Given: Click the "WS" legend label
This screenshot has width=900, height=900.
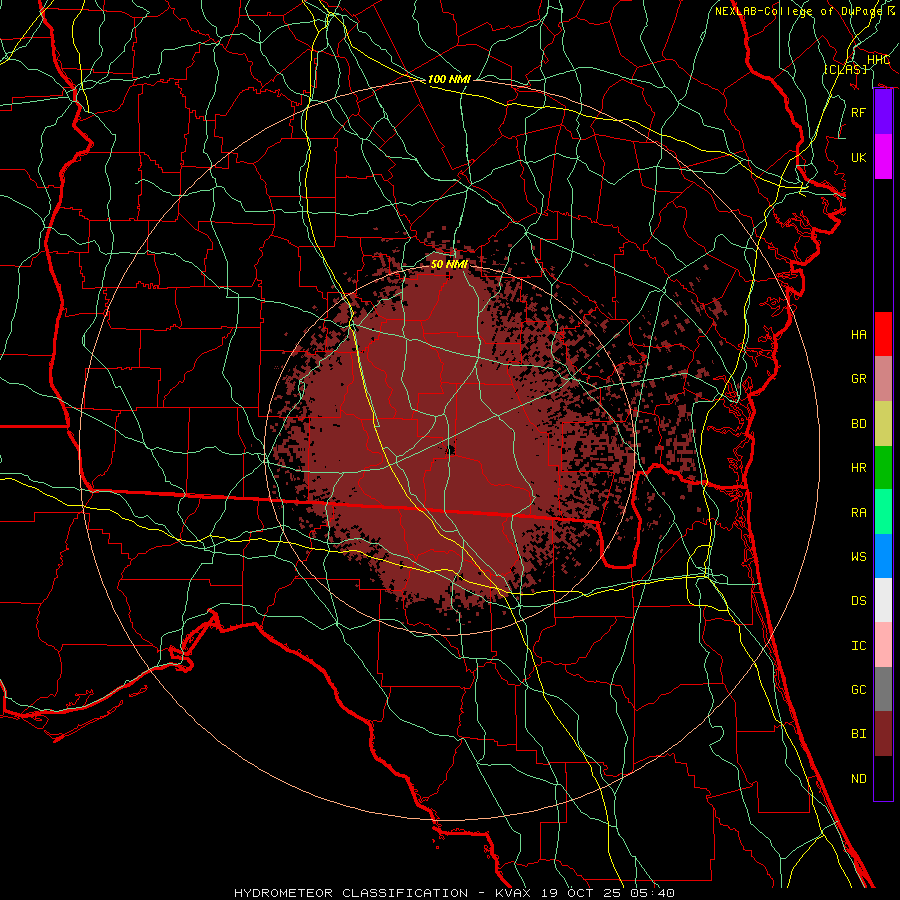Looking at the screenshot, I should pos(859,557).
